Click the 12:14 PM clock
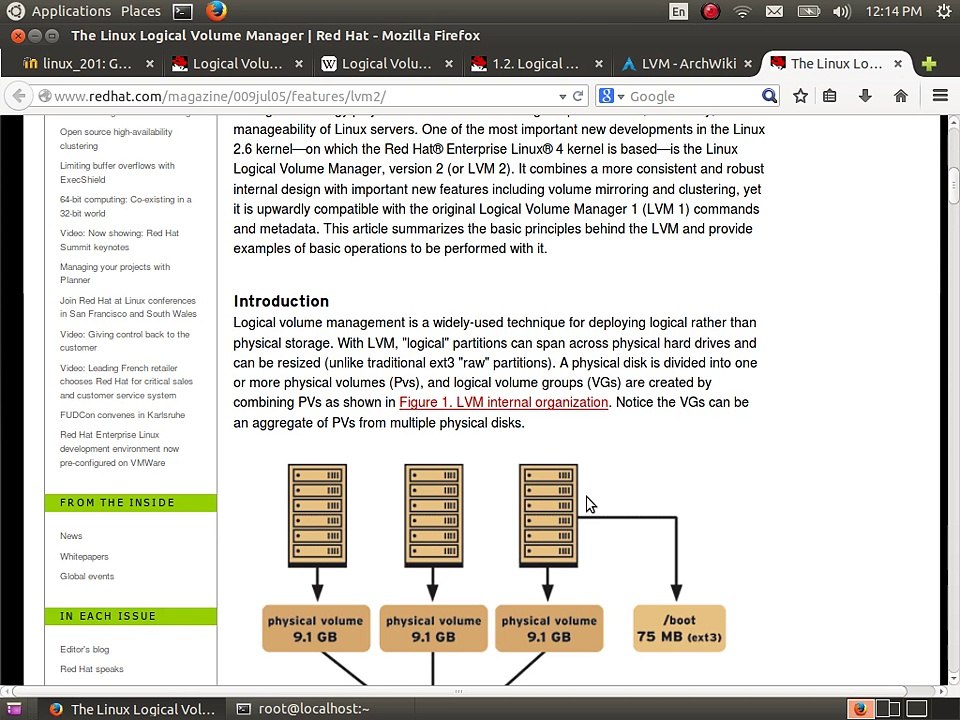 [893, 11]
